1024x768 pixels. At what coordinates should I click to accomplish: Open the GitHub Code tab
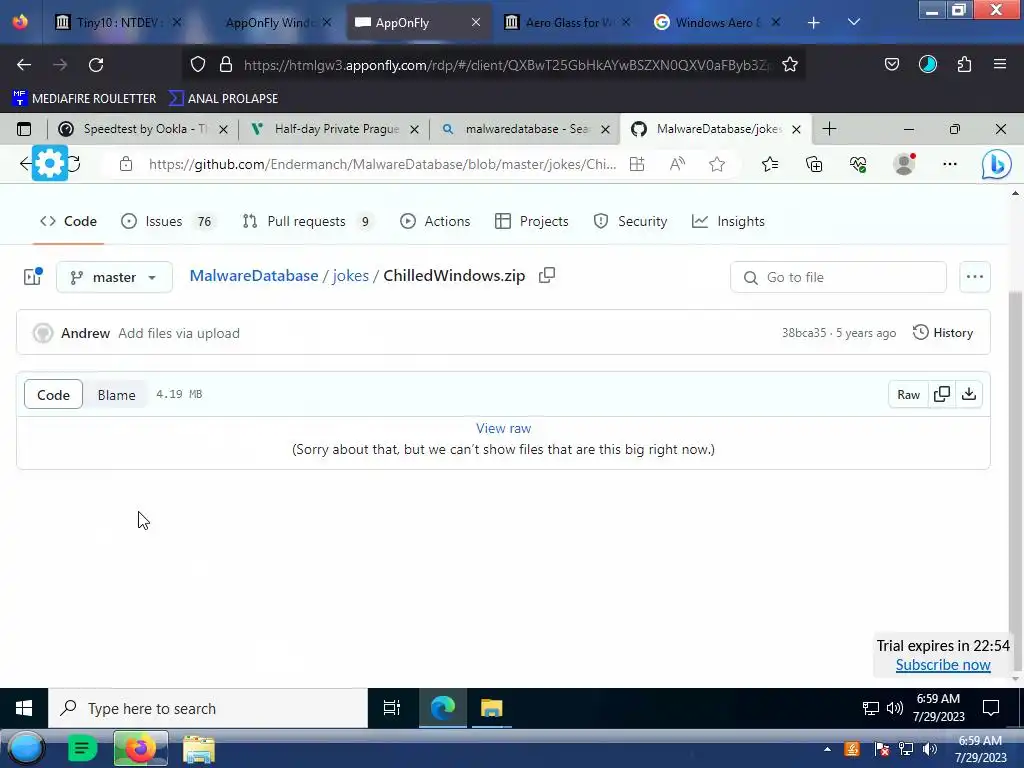[x=69, y=221]
